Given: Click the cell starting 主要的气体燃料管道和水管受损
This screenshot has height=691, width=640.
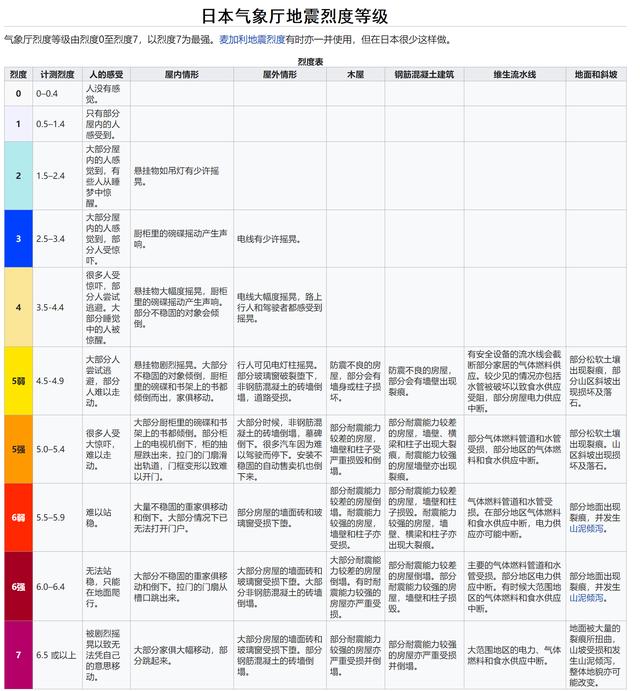Looking at the screenshot, I should [x=515, y=587].
